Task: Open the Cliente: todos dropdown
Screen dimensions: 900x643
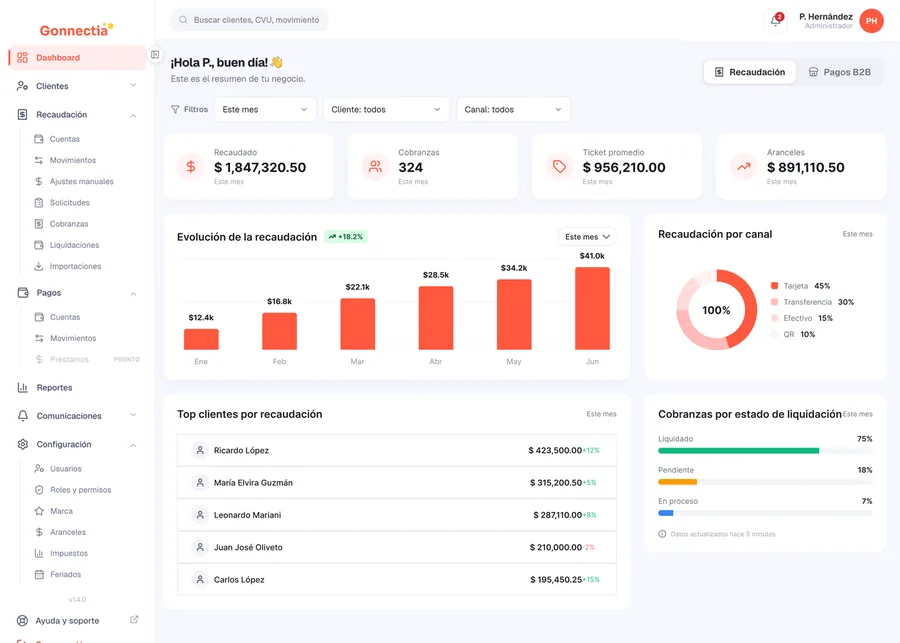Action: point(386,109)
